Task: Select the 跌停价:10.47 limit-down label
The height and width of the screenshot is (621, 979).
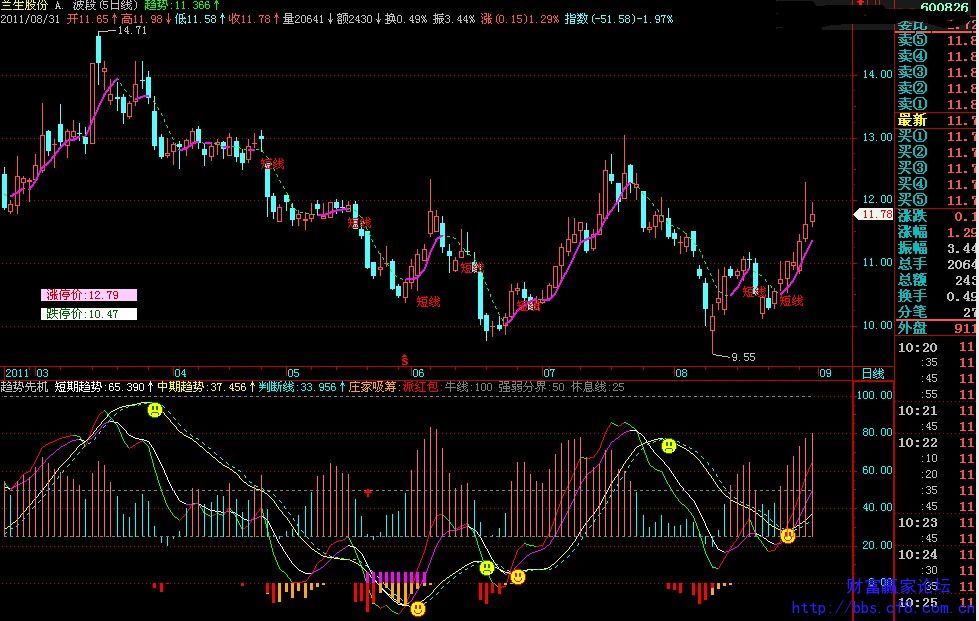Action: 89,313
